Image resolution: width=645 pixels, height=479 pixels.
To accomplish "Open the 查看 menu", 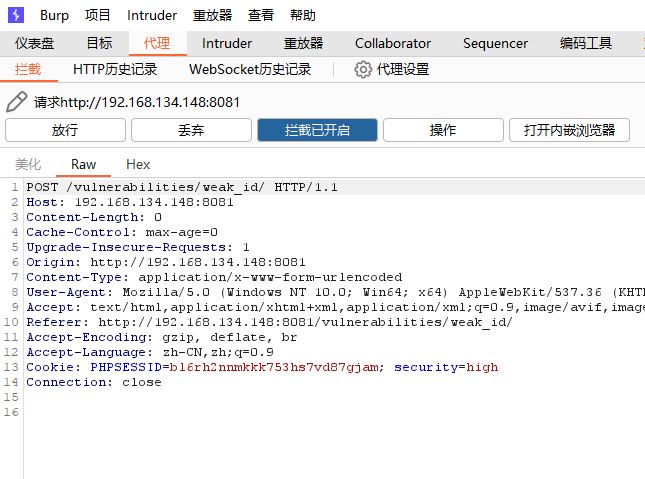I will 261,15.
